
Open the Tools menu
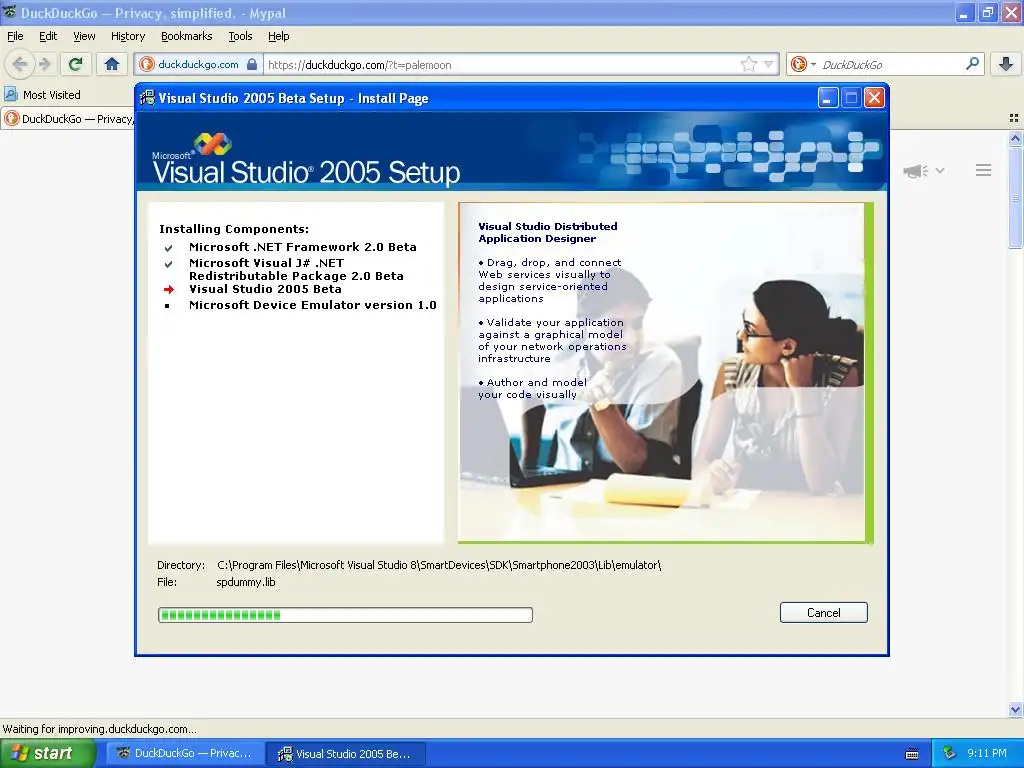click(x=240, y=36)
